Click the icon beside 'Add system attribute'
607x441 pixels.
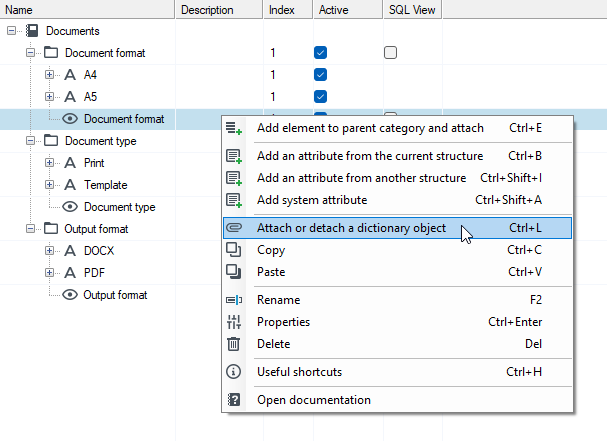[234, 200]
